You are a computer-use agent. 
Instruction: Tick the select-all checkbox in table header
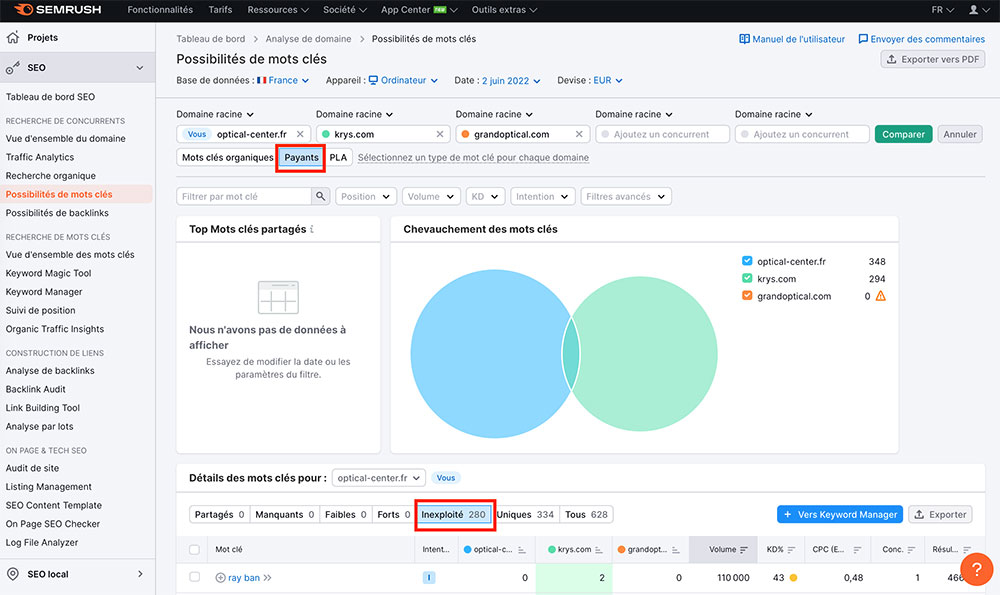195,550
